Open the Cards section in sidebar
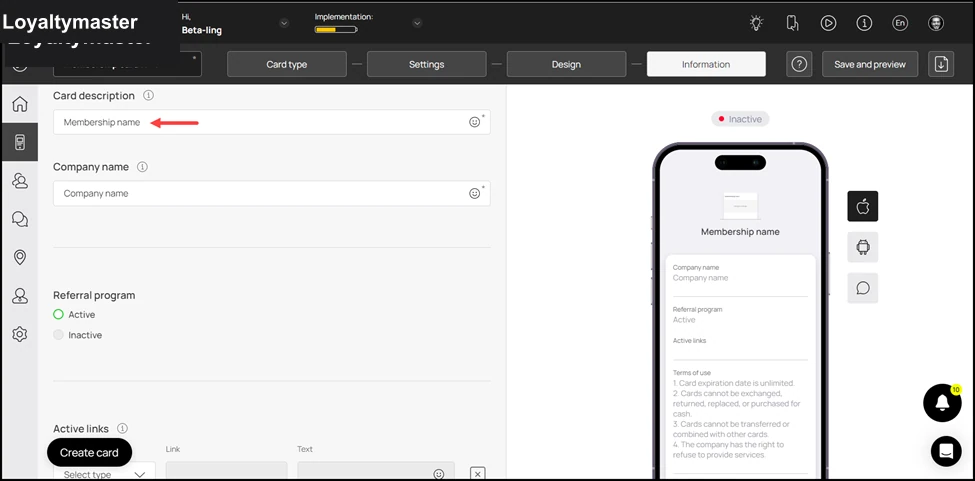The image size is (975, 481). pyautogui.click(x=20, y=142)
